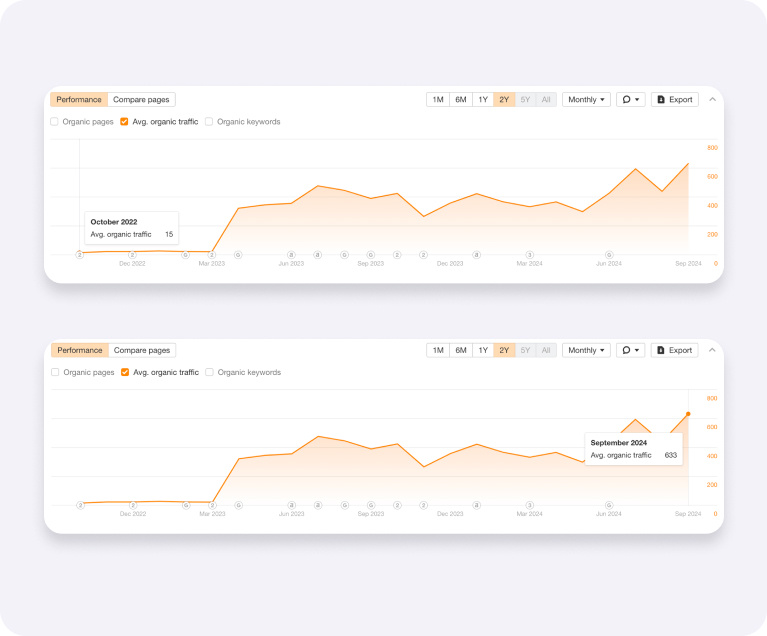Screen dimensions: 767x636
Task: Set top chart range to 6M
Action: pos(461,99)
